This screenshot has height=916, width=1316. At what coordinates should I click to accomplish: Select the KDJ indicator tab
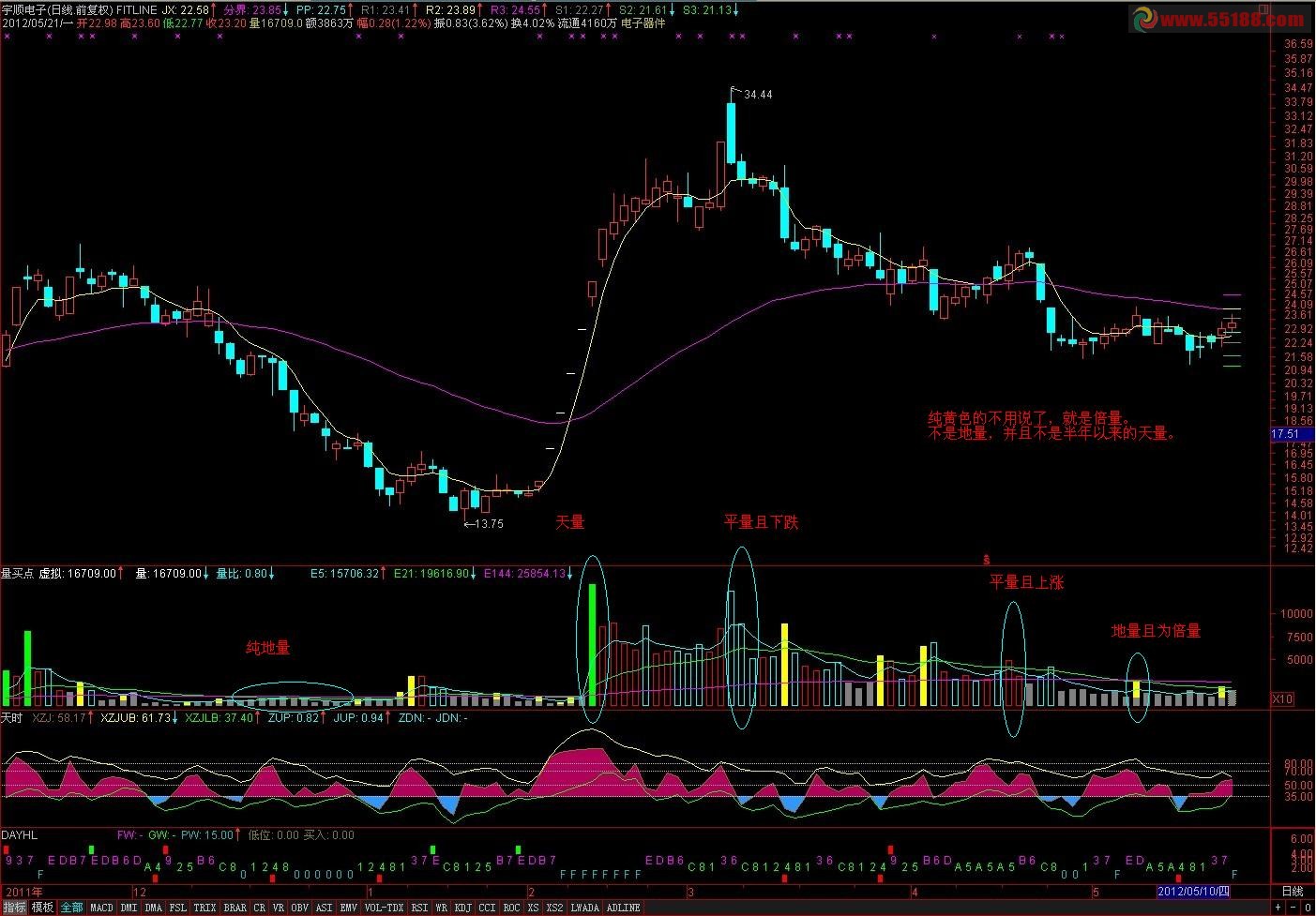click(463, 908)
